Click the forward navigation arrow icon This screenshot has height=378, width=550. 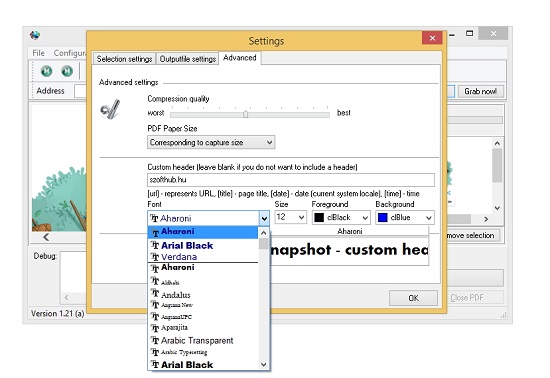(67, 71)
